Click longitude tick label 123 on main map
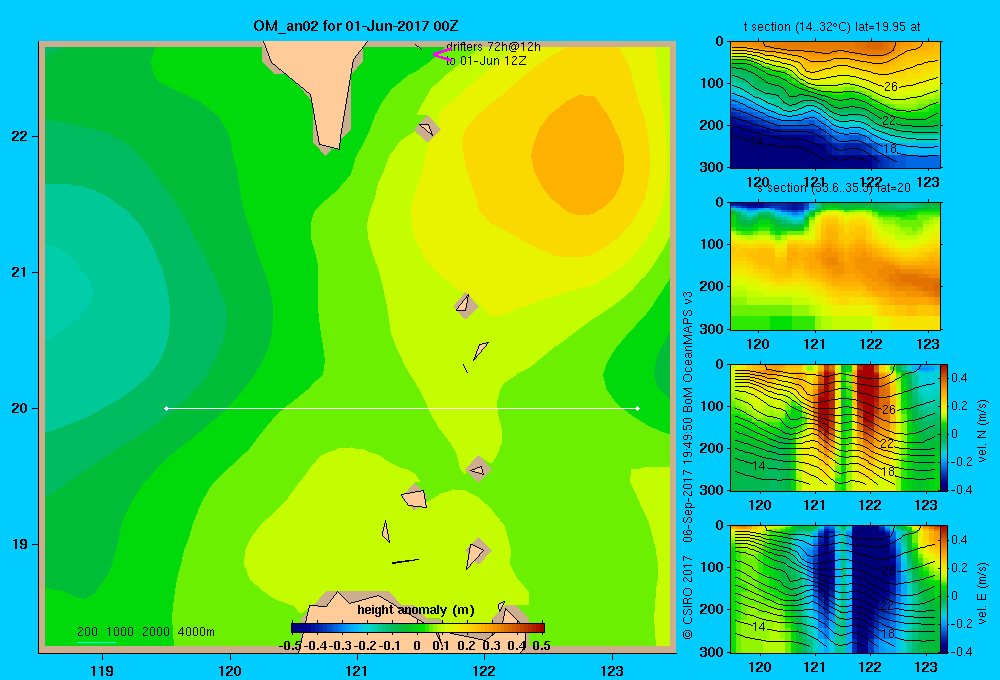The image size is (1000, 680). click(x=612, y=671)
